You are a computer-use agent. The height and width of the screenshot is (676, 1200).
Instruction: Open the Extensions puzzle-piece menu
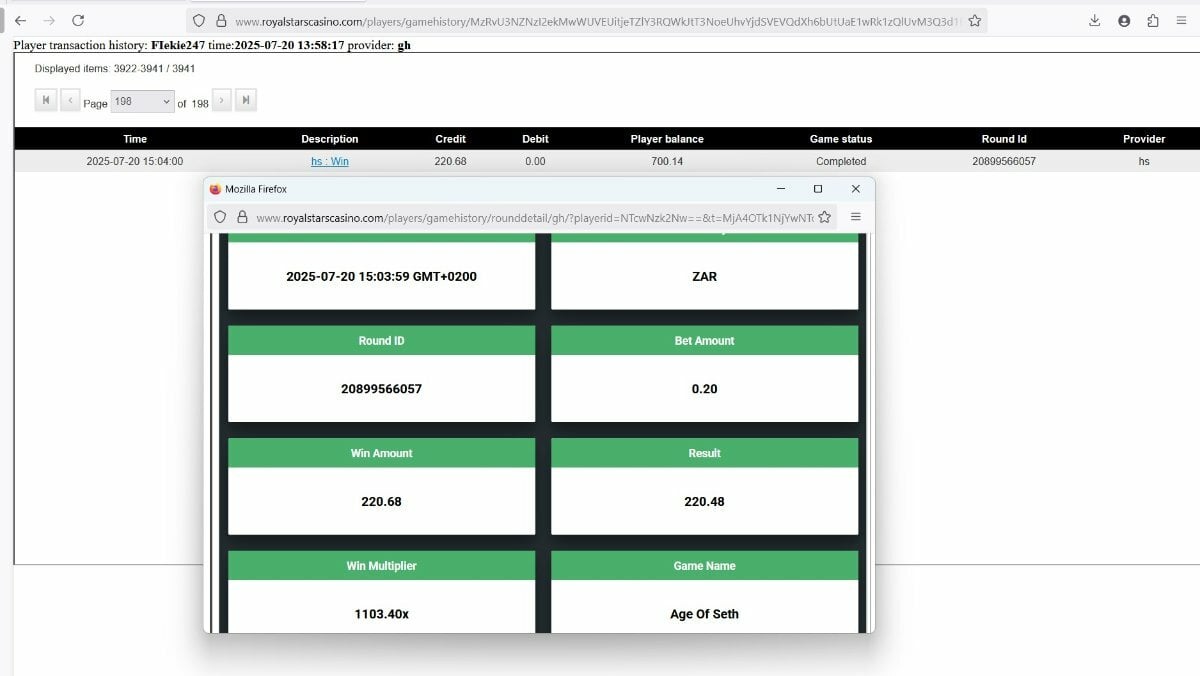coord(1153,20)
